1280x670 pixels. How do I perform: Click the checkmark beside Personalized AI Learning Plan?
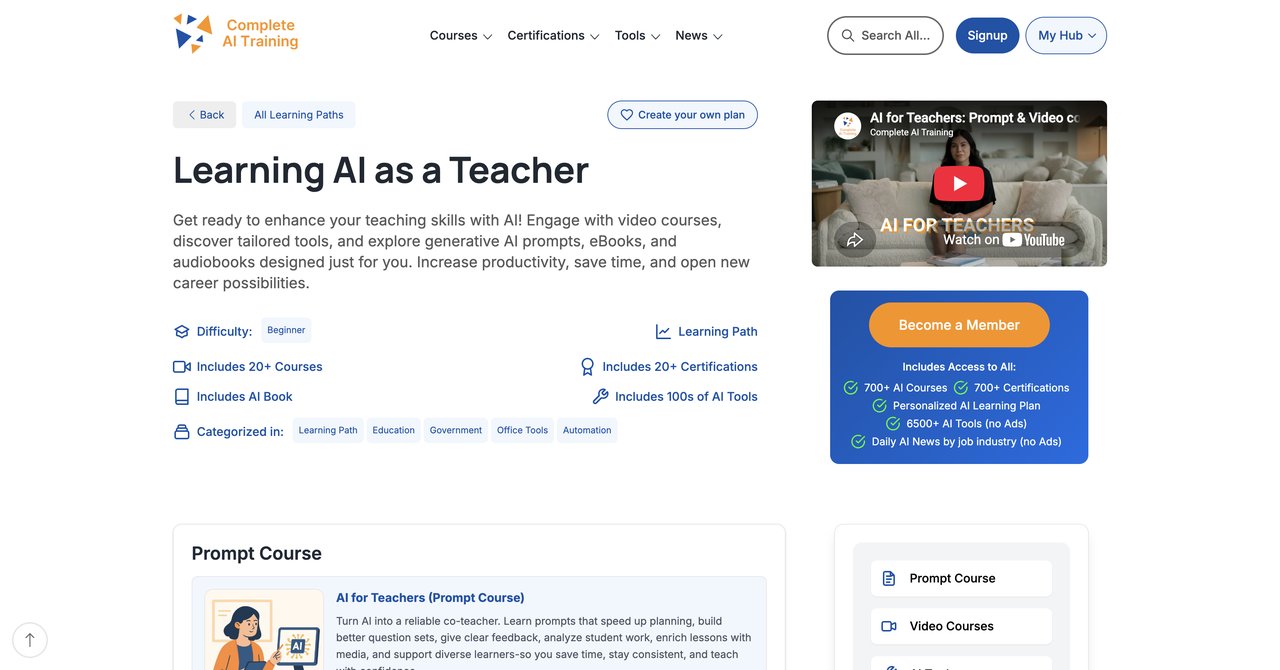[x=880, y=406]
